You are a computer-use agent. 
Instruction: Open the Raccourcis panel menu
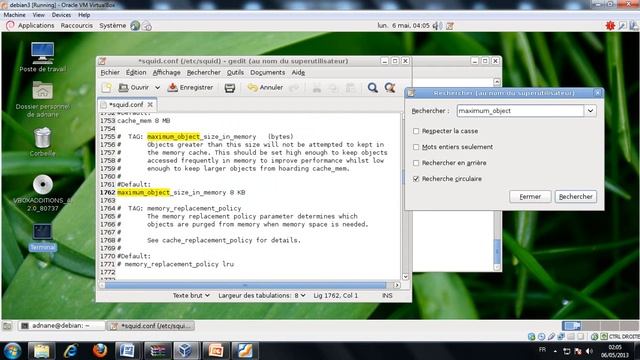[77, 25]
